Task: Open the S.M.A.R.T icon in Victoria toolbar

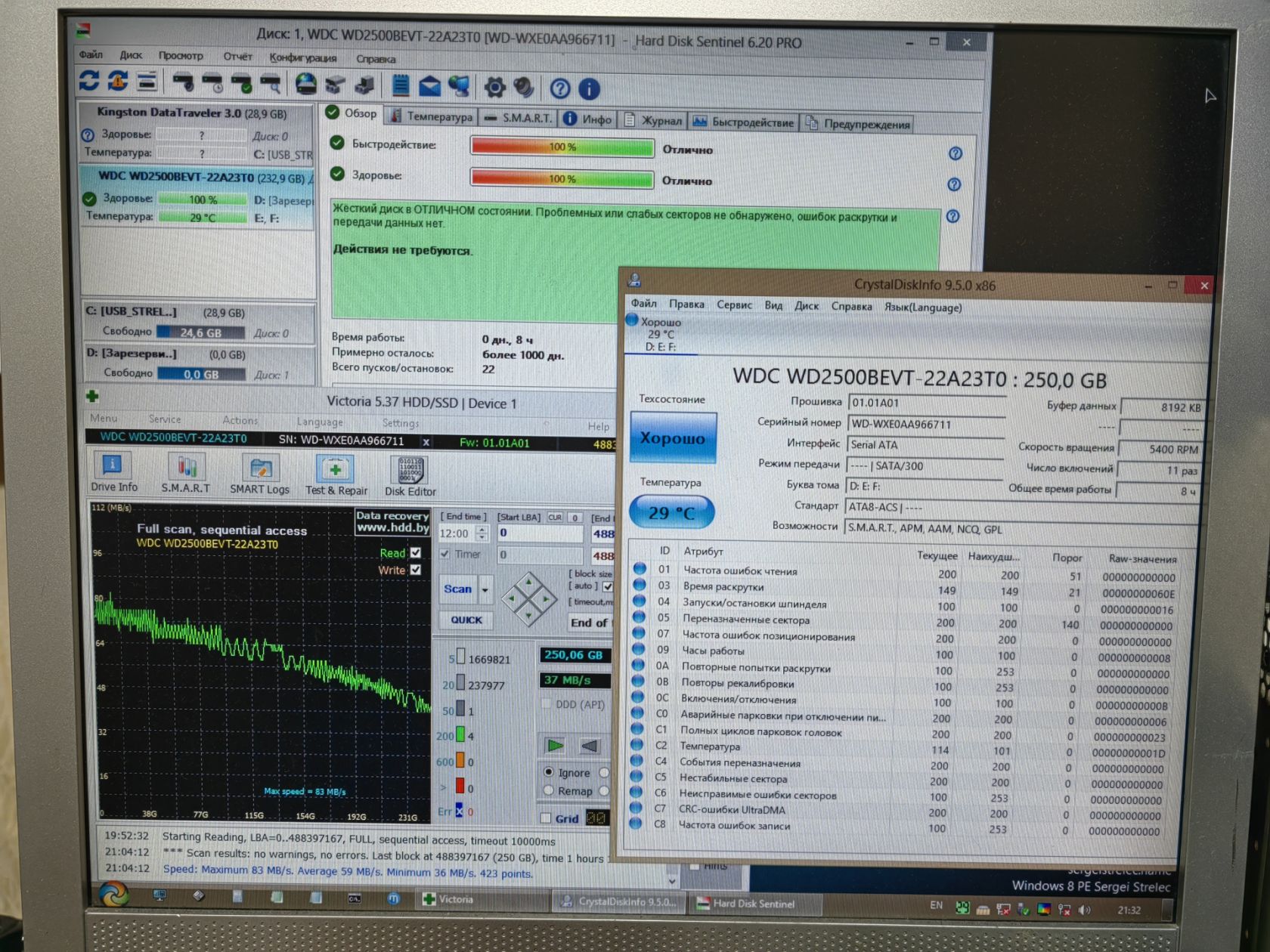Action: pos(186,474)
